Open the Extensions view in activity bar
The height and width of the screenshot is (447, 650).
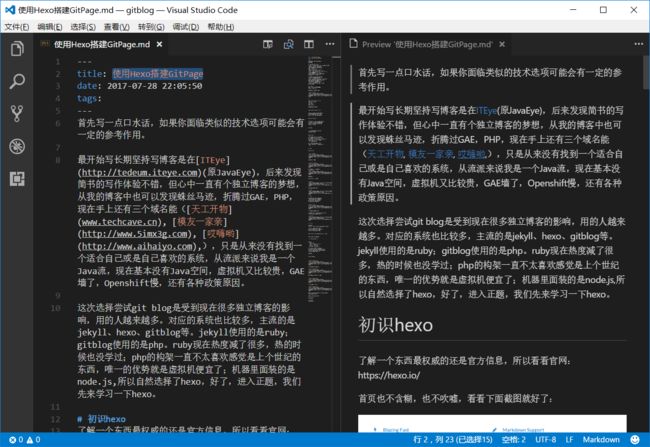pyautogui.click(x=17, y=179)
